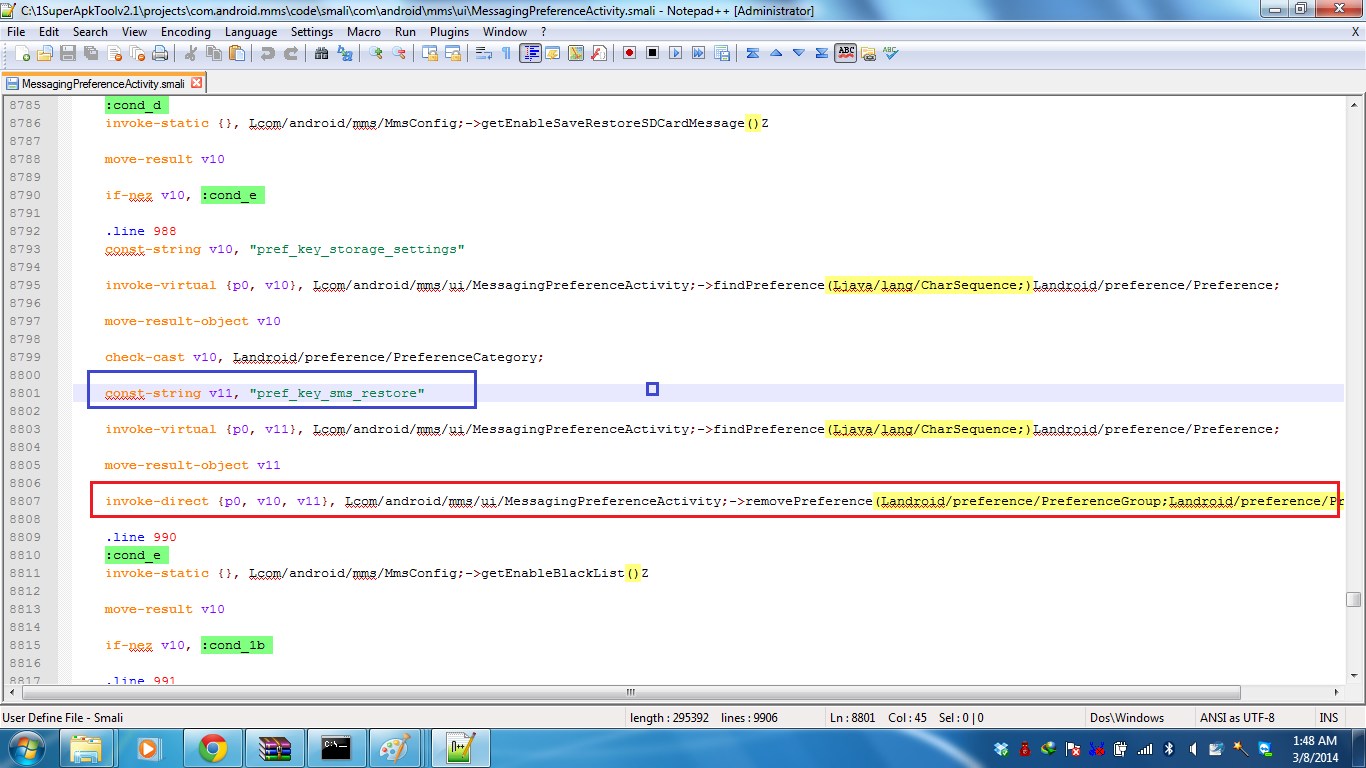Click the Save toolbar icon

pos(68,53)
